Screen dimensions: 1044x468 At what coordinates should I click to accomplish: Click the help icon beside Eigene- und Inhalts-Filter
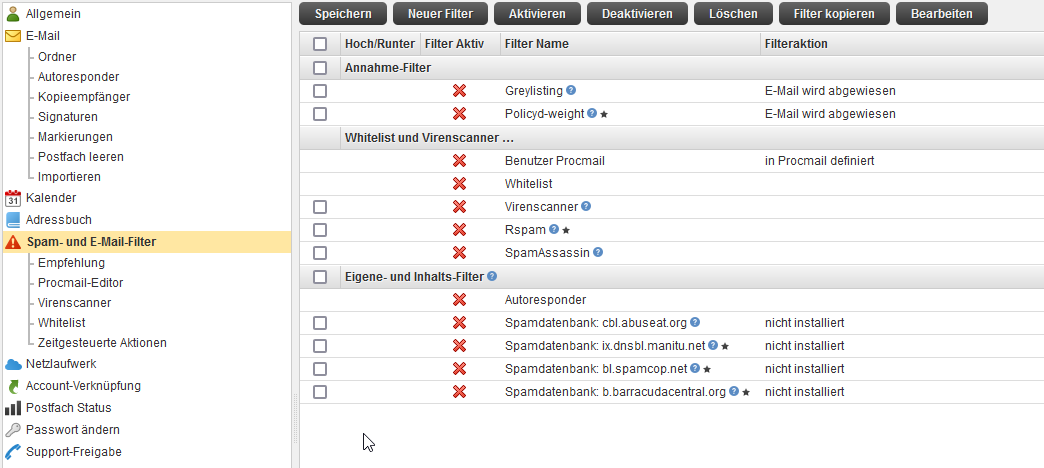491,276
